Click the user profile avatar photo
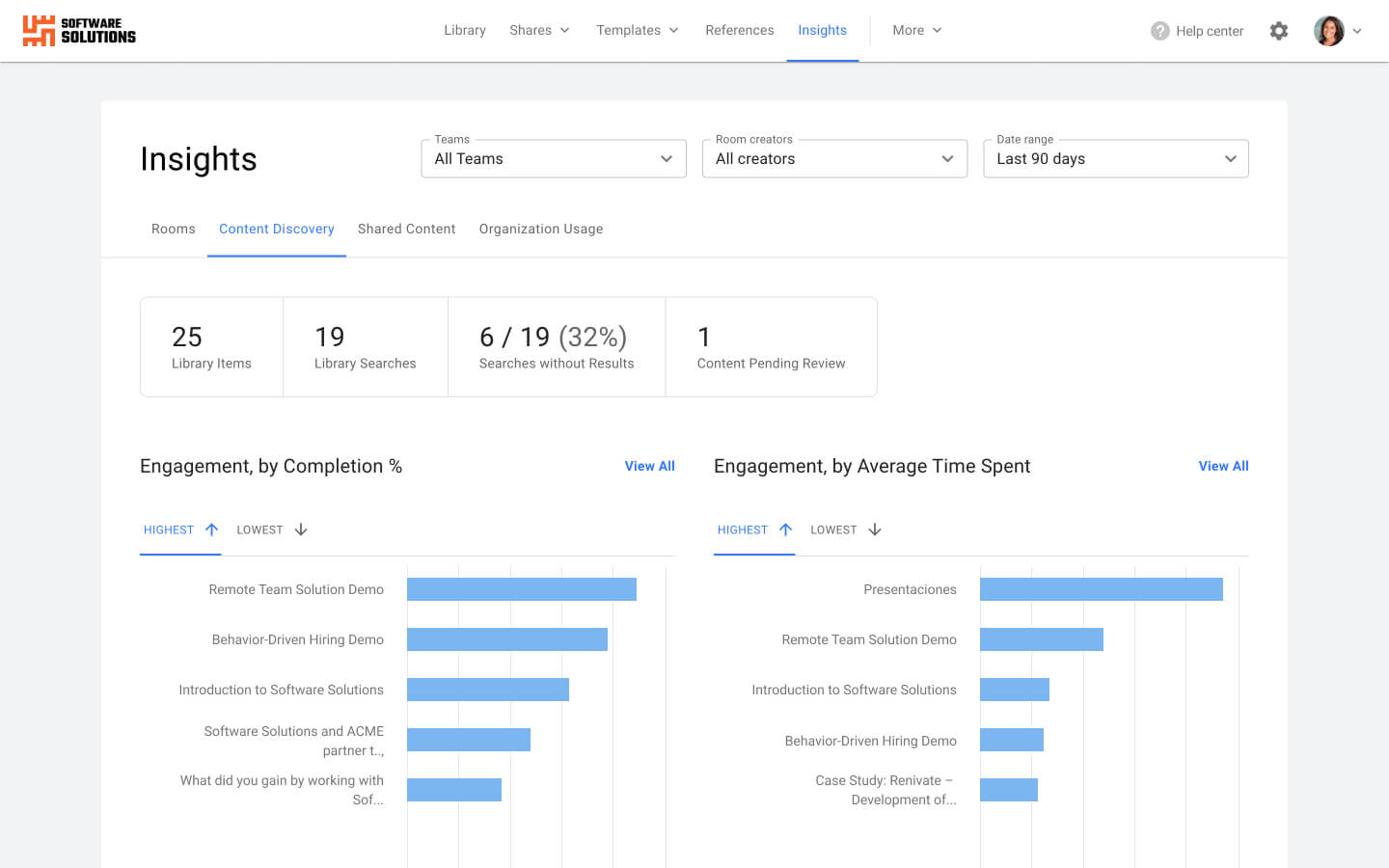This screenshot has width=1389, height=868. [1329, 30]
